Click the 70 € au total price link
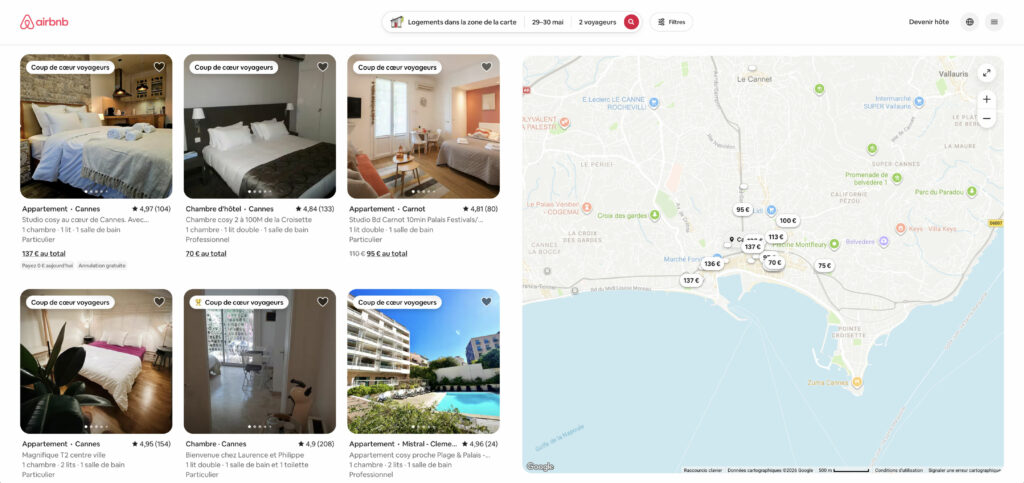Viewport: 1024px width, 483px height. tap(206, 254)
